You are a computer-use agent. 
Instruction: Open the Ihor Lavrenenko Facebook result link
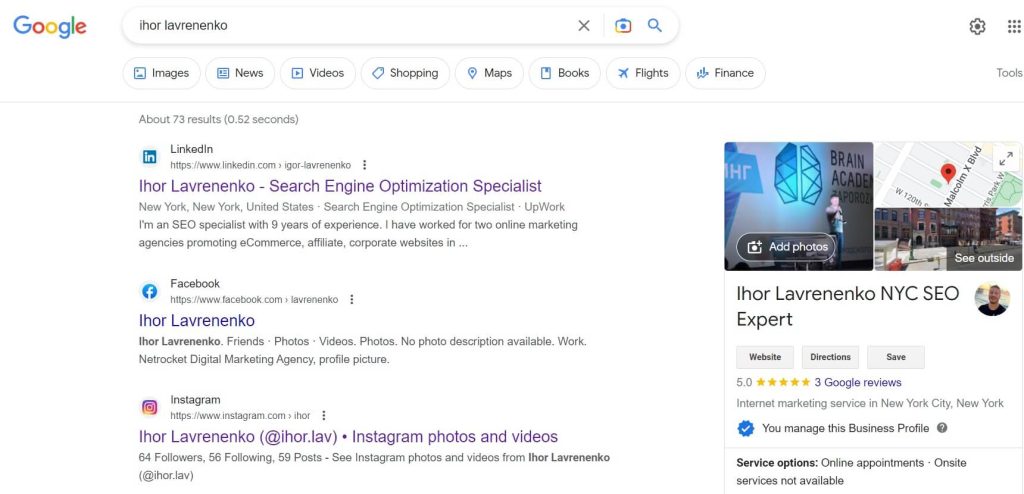(197, 321)
